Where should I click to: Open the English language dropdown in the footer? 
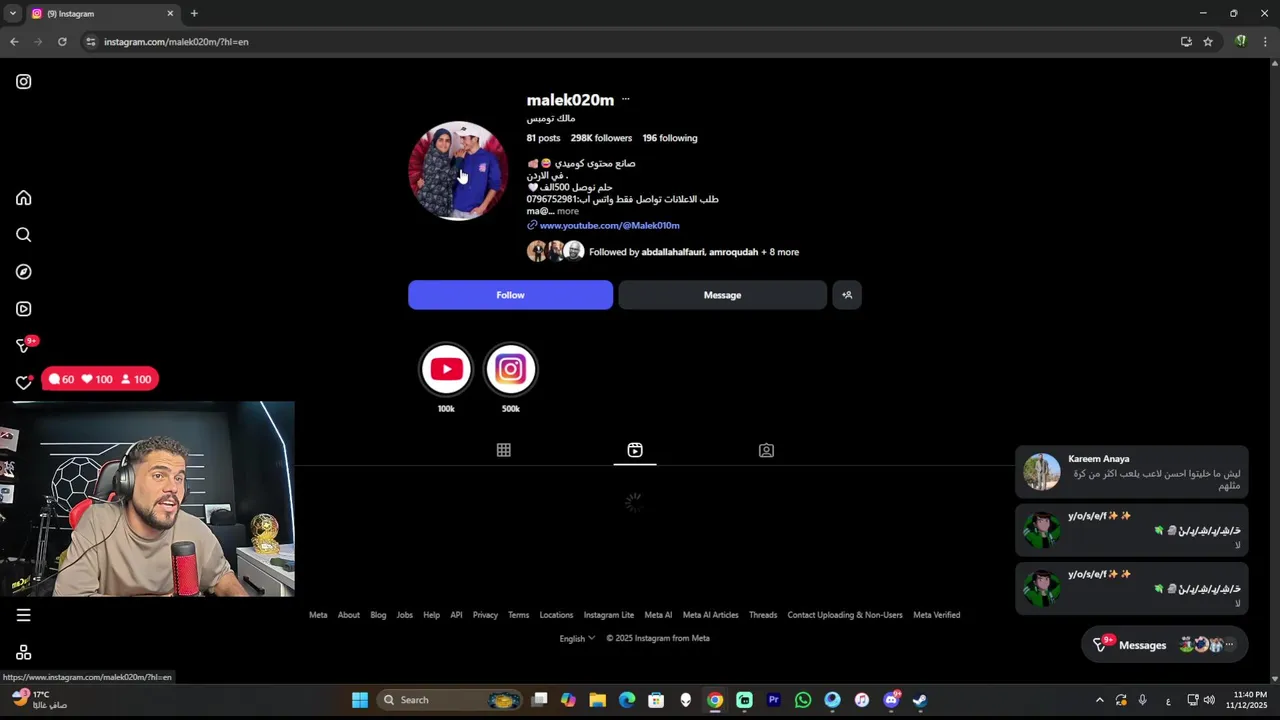[x=577, y=638]
